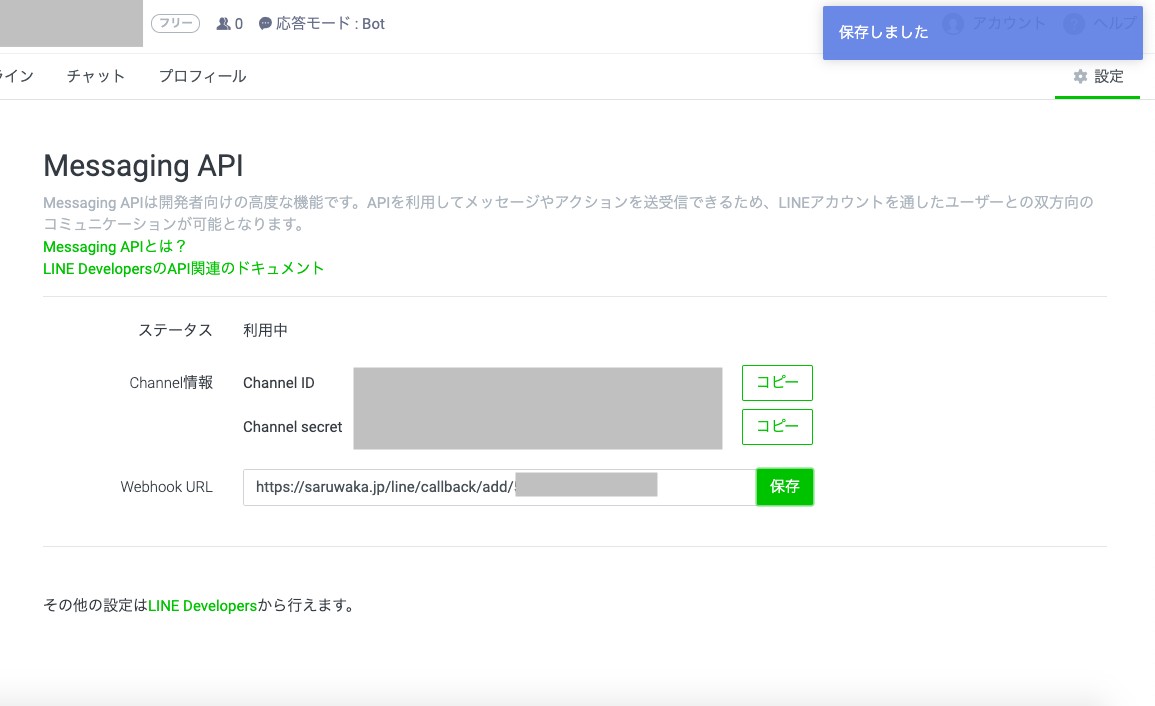Click the 利用中 status value
1155x706 pixels.
(265, 330)
